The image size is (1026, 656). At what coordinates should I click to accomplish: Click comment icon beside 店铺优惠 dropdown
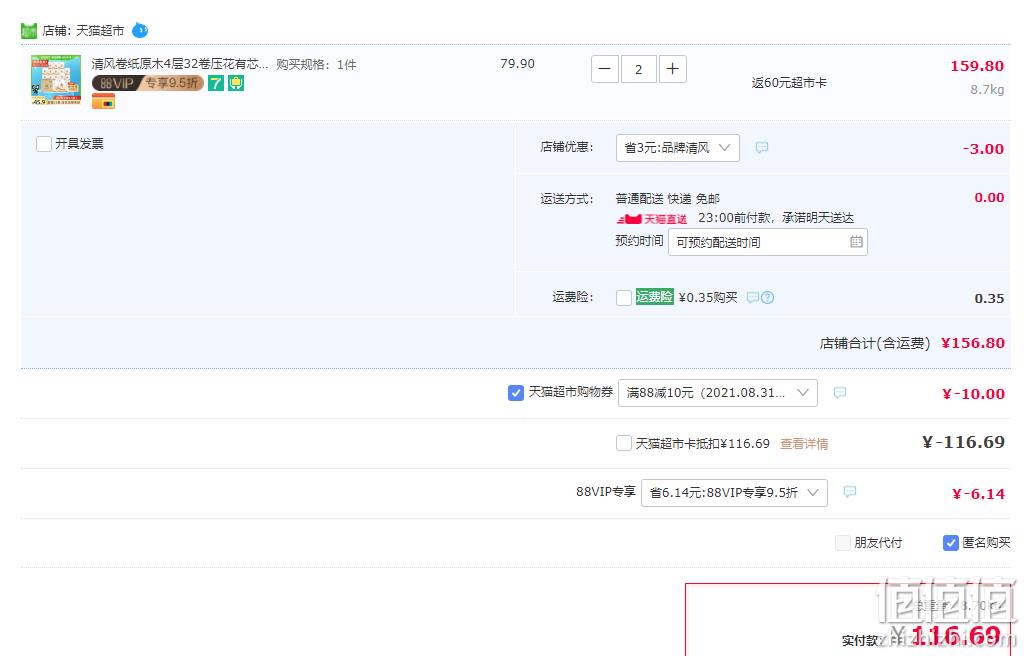[762, 148]
